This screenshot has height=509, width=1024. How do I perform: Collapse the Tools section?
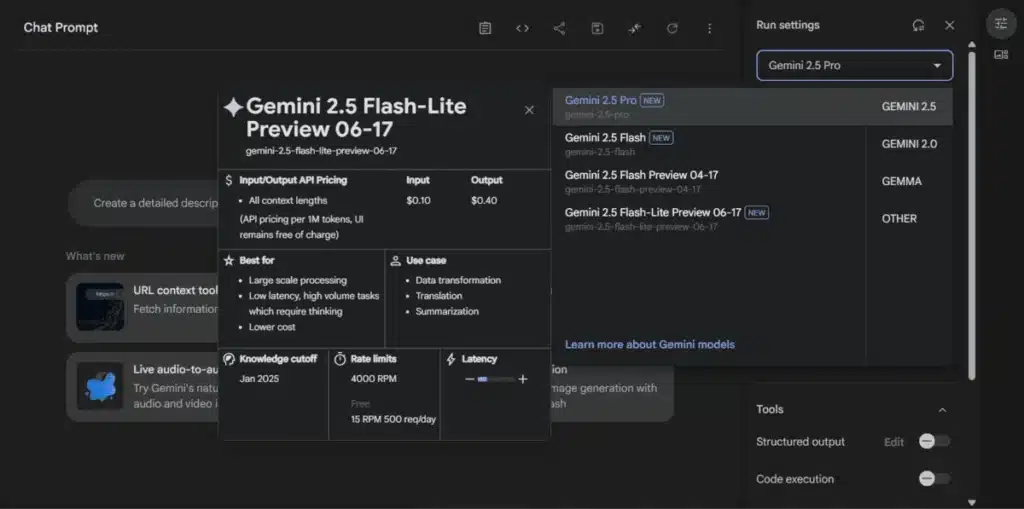coord(942,410)
